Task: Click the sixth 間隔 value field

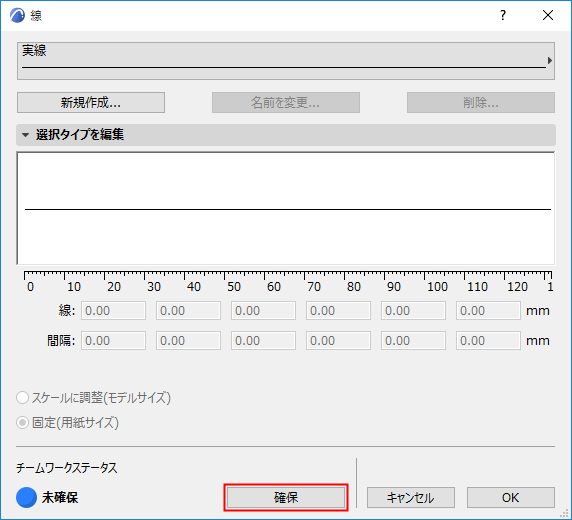Action: click(x=488, y=340)
